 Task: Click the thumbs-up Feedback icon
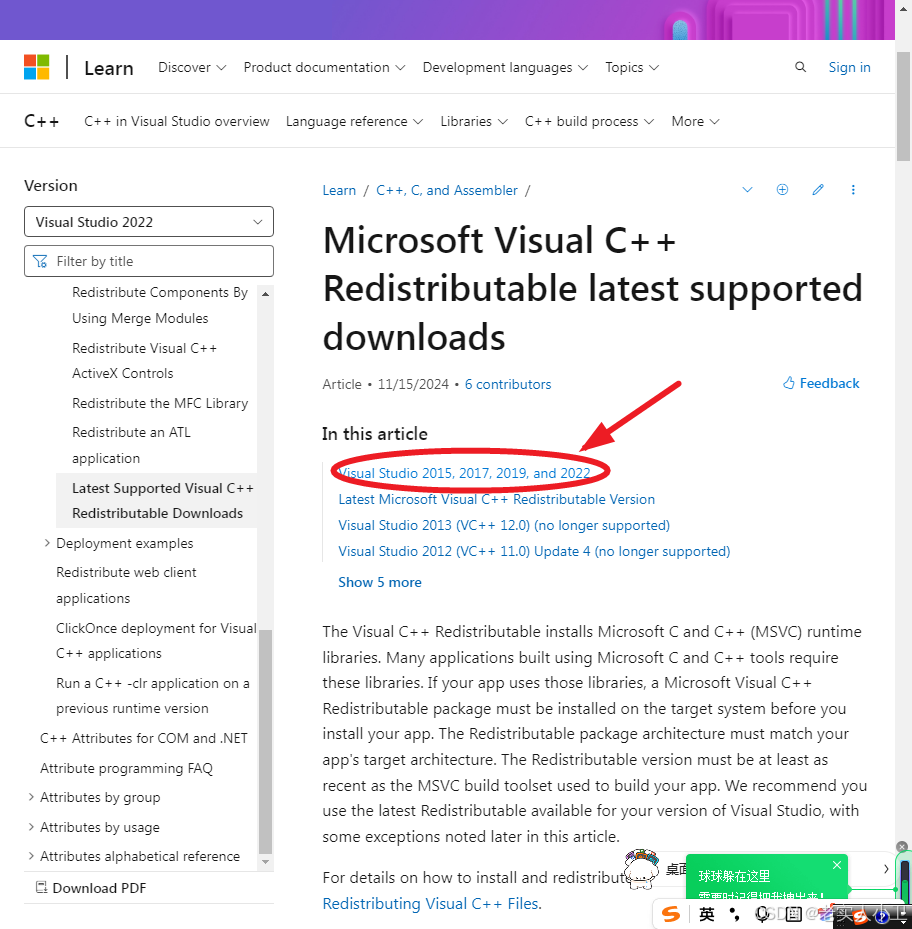[x=789, y=383]
